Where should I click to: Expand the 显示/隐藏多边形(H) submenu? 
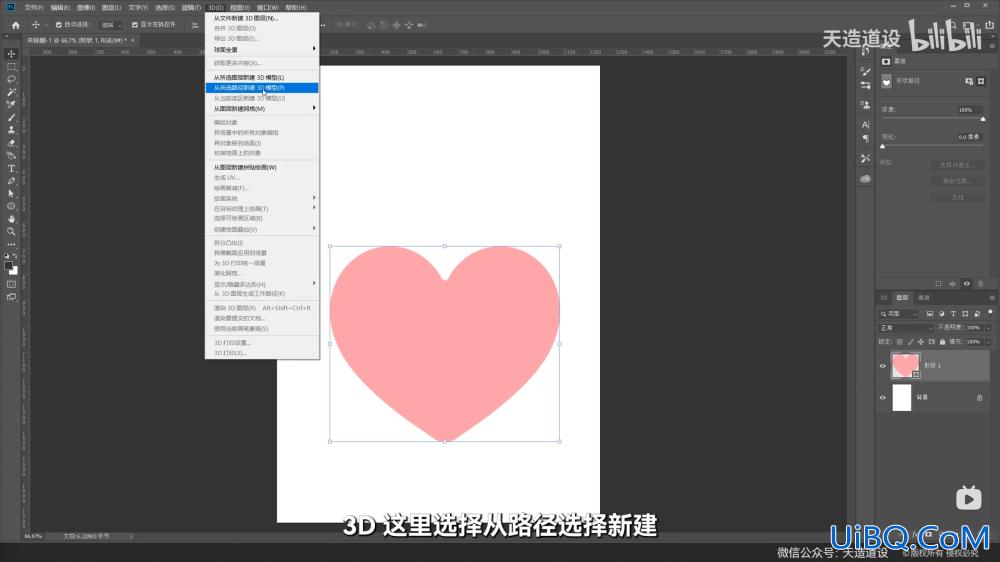[x=262, y=284]
